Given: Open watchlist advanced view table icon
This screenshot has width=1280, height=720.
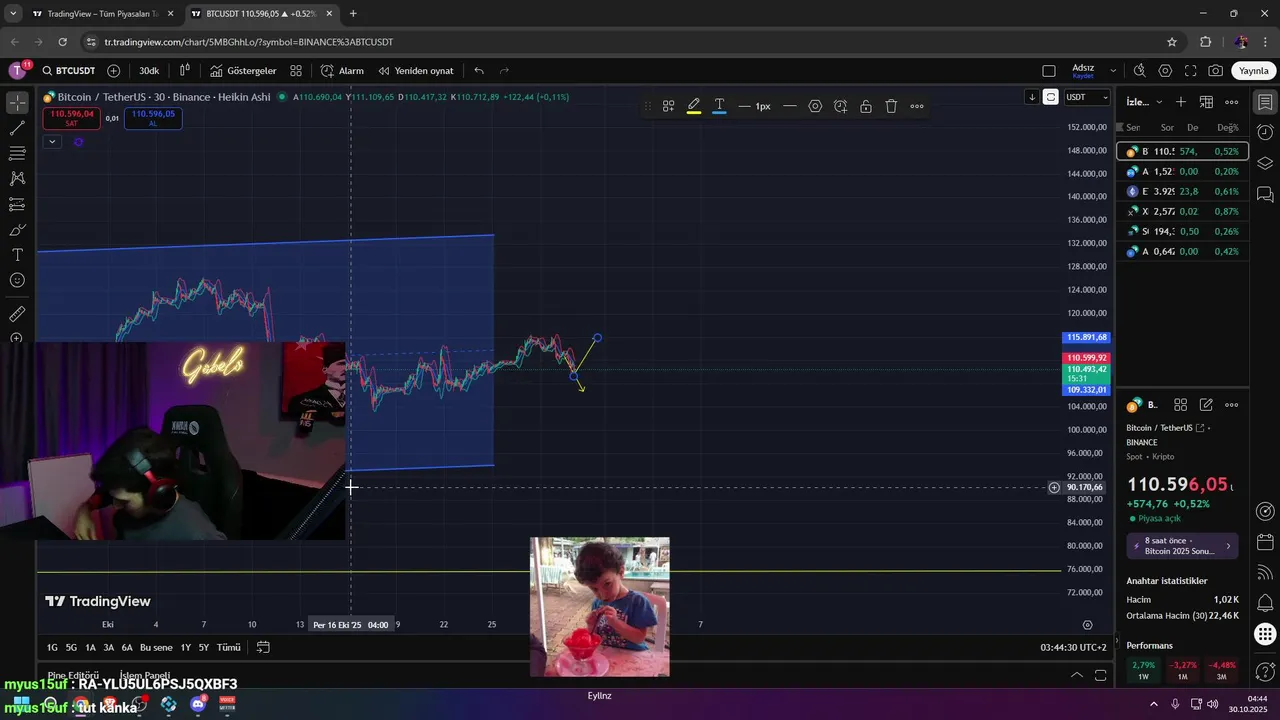Looking at the screenshot, I should coord(1206,102).
